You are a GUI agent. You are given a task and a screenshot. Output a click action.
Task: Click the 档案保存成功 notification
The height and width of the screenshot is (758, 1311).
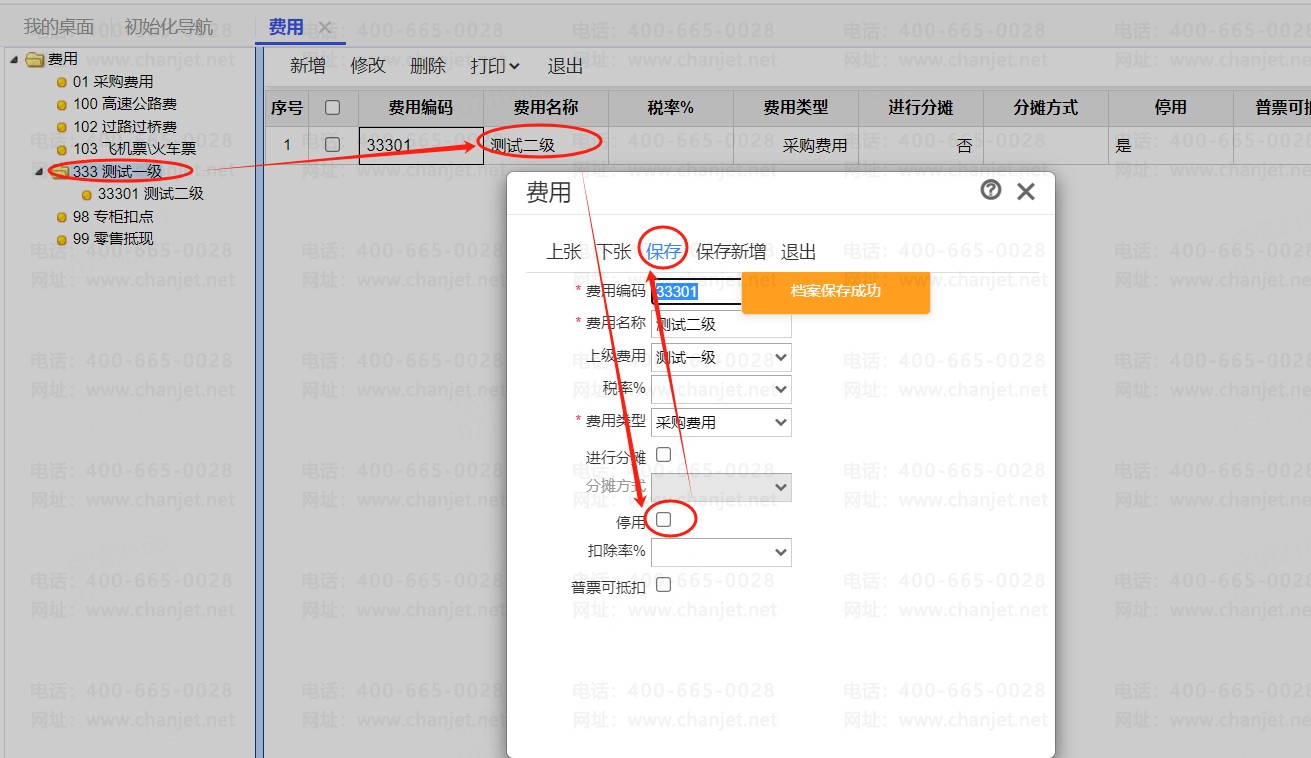[836, 291]
